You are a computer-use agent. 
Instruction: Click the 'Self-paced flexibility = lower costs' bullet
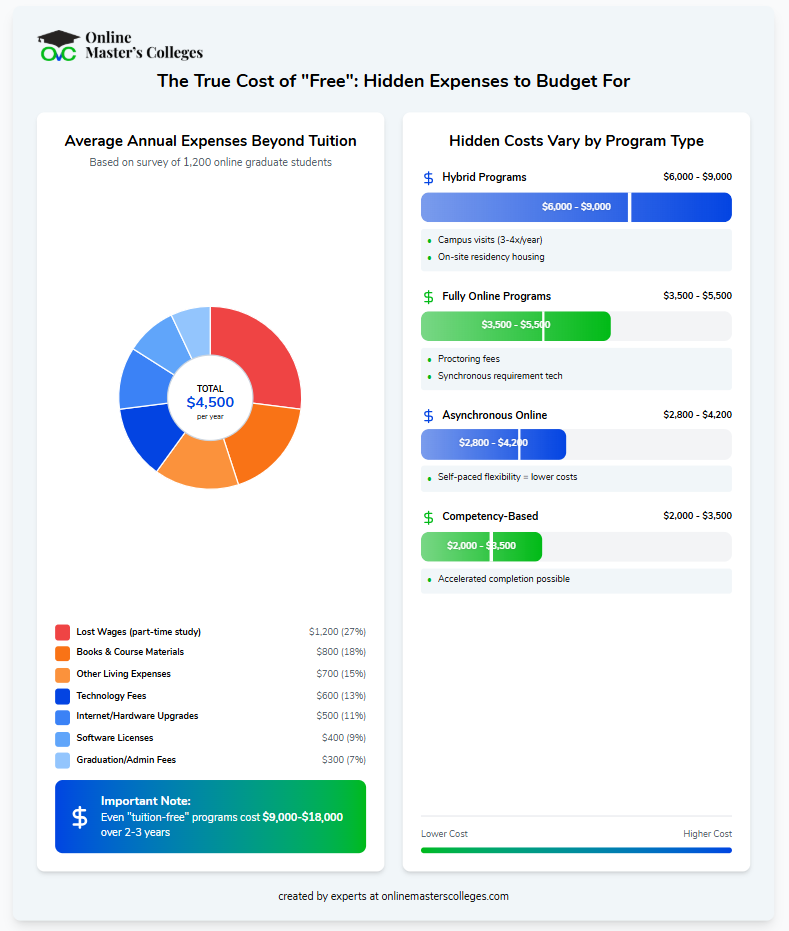[507, 477]
